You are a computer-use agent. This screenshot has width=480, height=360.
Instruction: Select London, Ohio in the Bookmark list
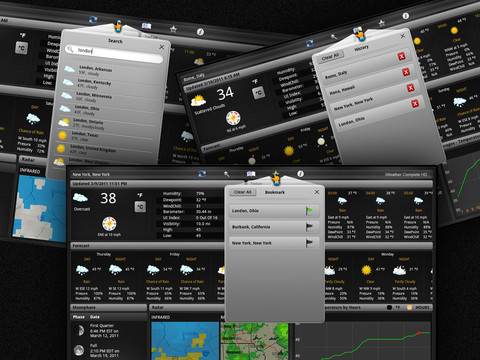pyautogui.click(x=274, y=211)
